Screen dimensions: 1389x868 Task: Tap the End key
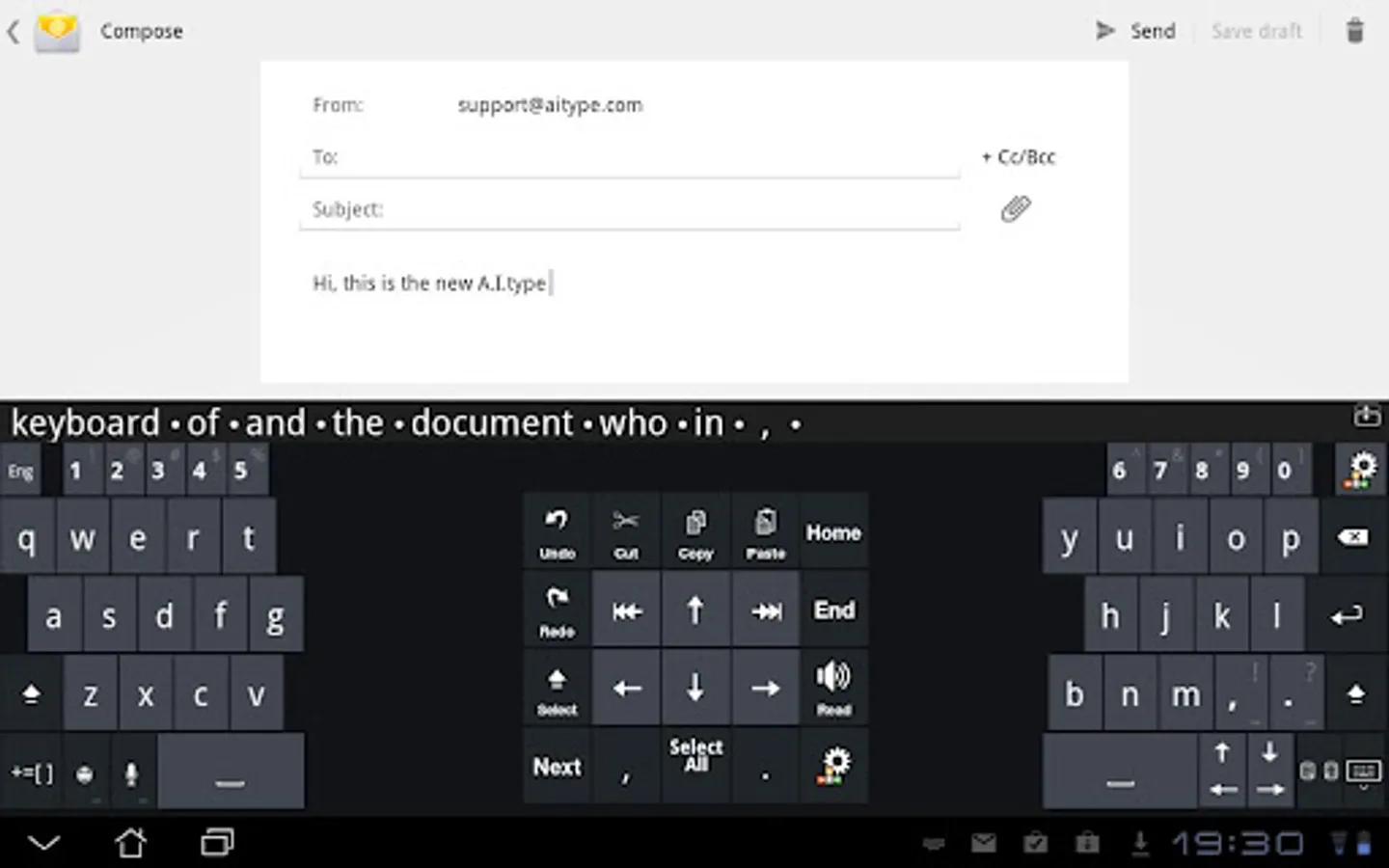coord(834,610)
